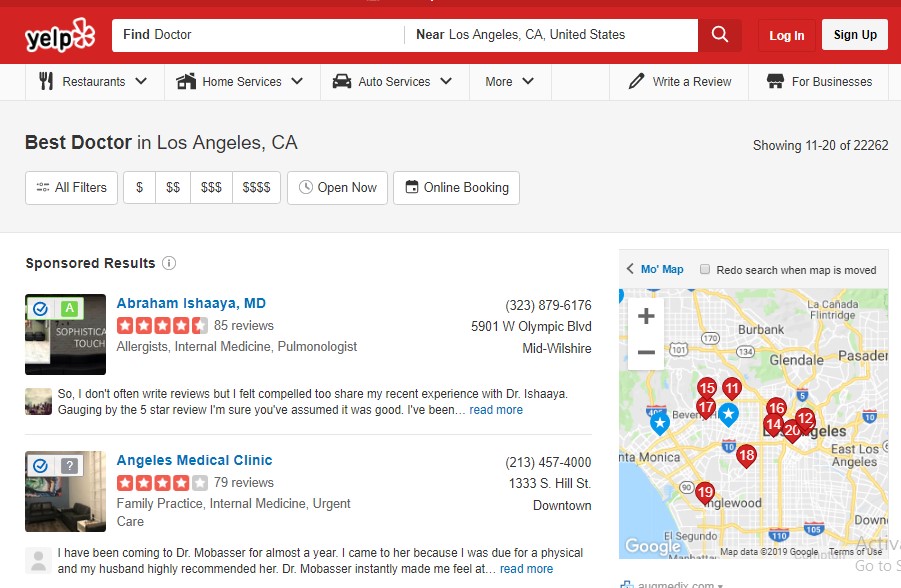
Task: Go to For Businesses
Action: [x=819, y=82]
